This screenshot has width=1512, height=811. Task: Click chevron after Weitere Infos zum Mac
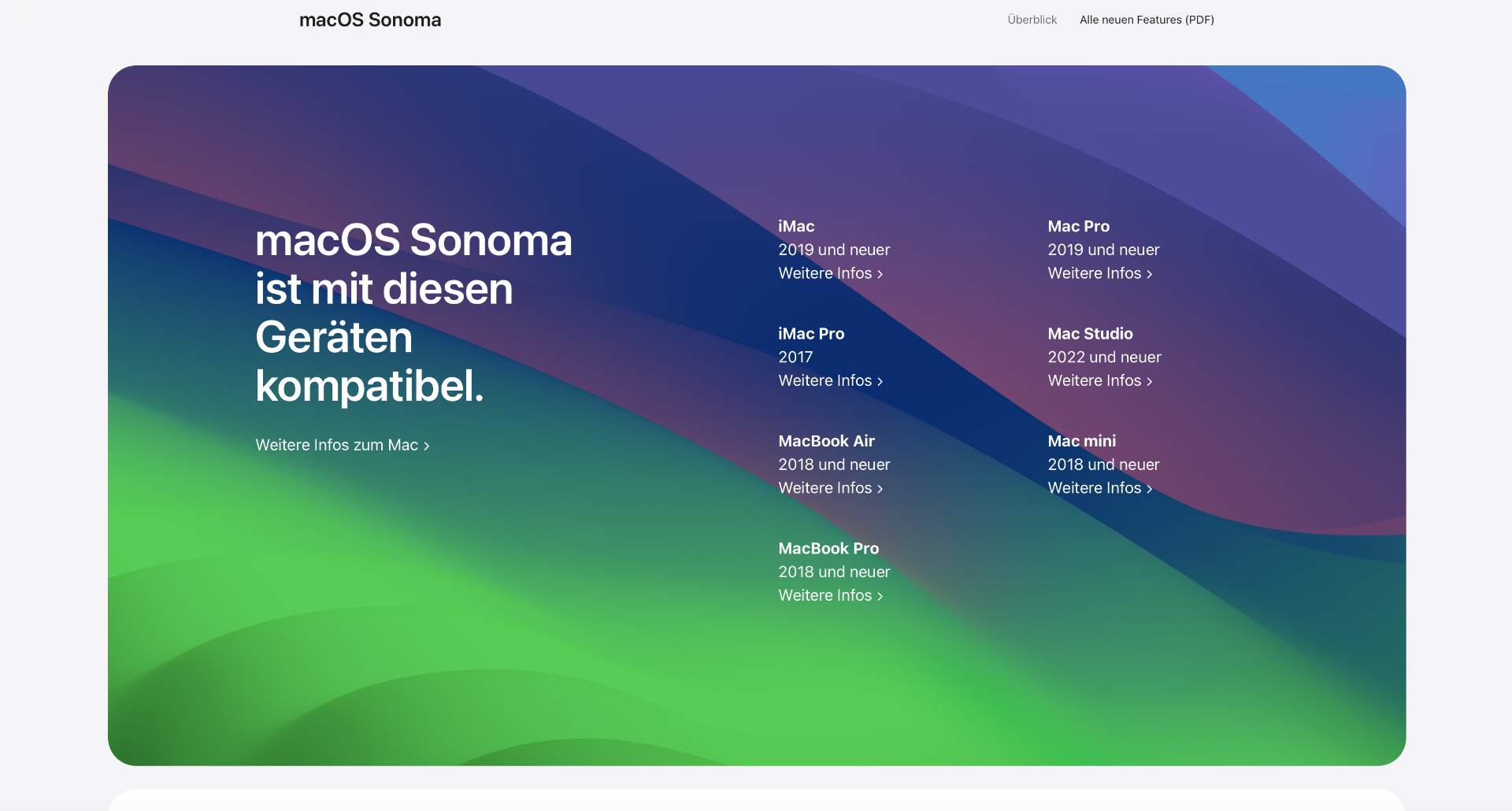(x=427, y=446)
